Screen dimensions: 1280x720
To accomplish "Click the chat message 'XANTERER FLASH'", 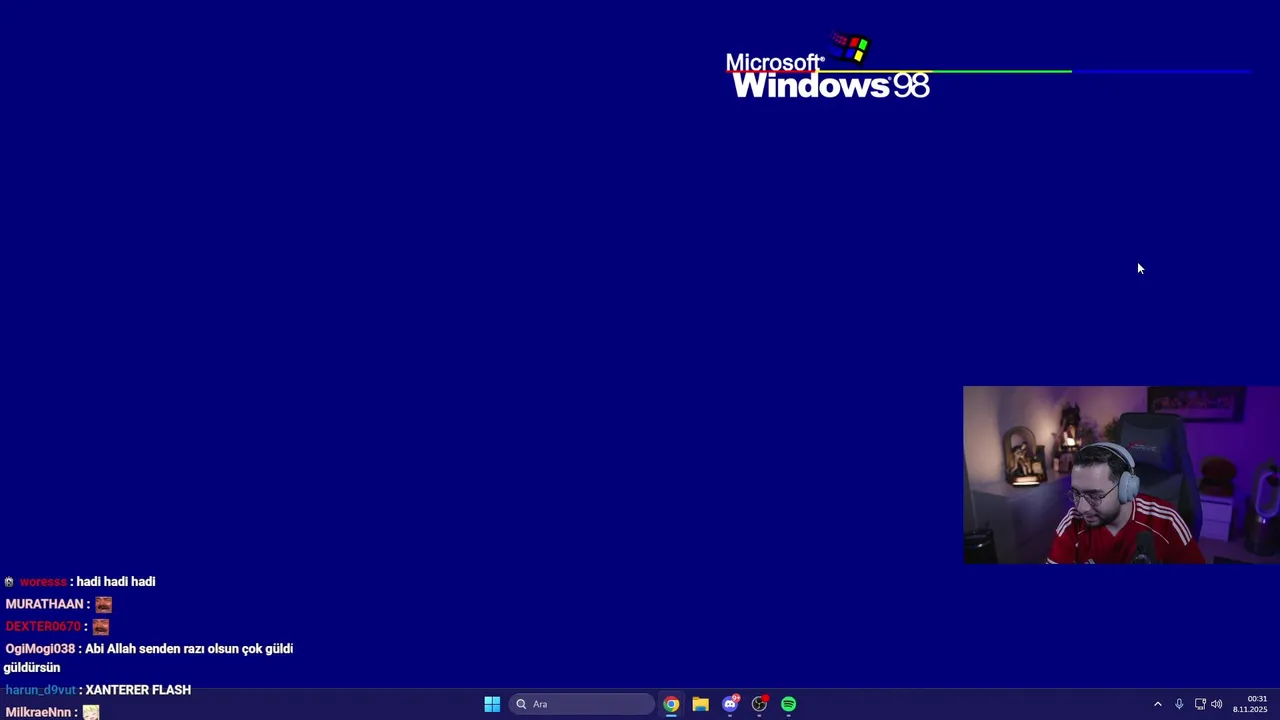I will point(138,690).
